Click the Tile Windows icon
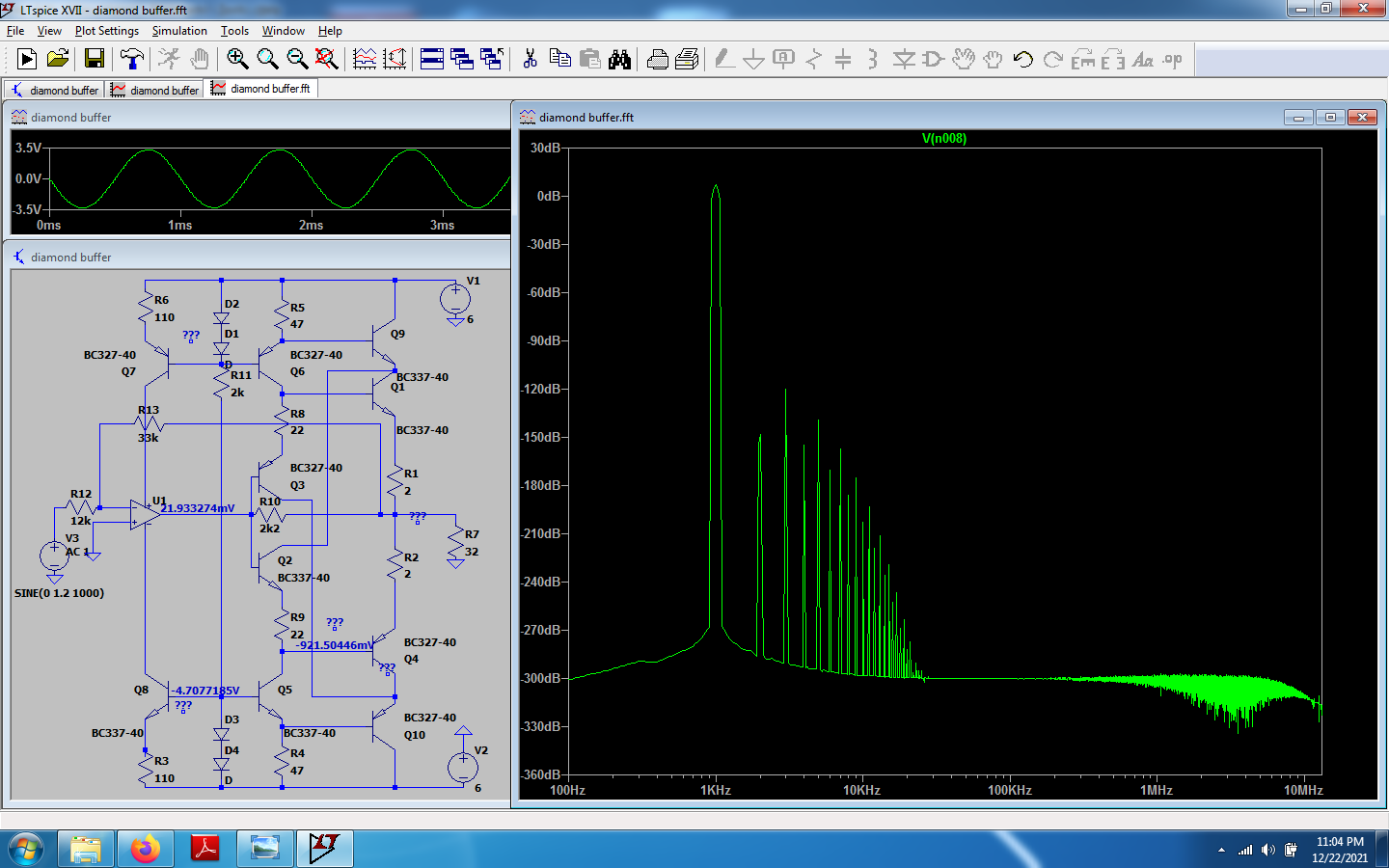This screenshot has width=1389, height=868. (432, 60)
